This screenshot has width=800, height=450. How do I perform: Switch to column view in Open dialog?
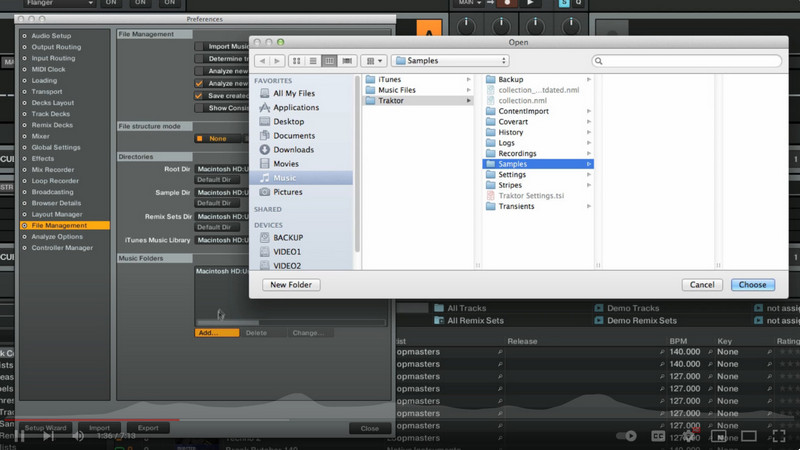pyautogui.click(x=330, y=61)
